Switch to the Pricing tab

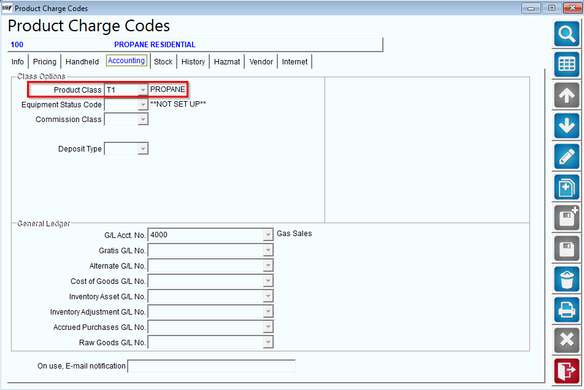coord(44,62)
